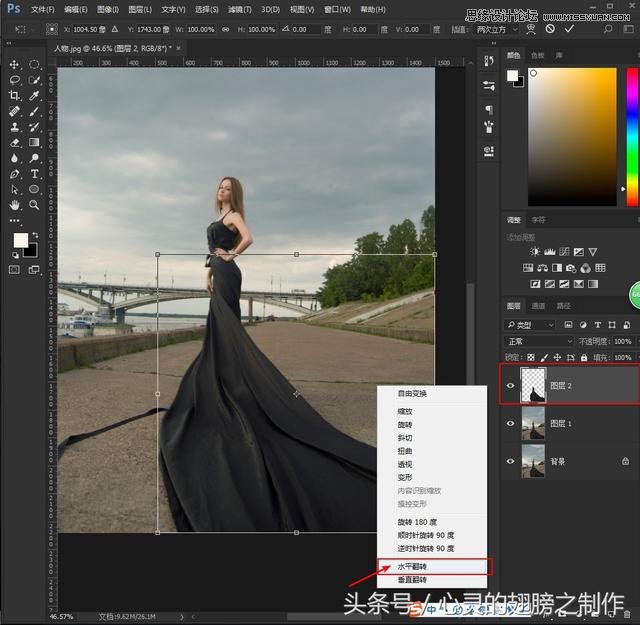Open the blend mode dropdown showing 正常
The width and height of the screenshot is (640, 625).
click(x=540, y=341)
